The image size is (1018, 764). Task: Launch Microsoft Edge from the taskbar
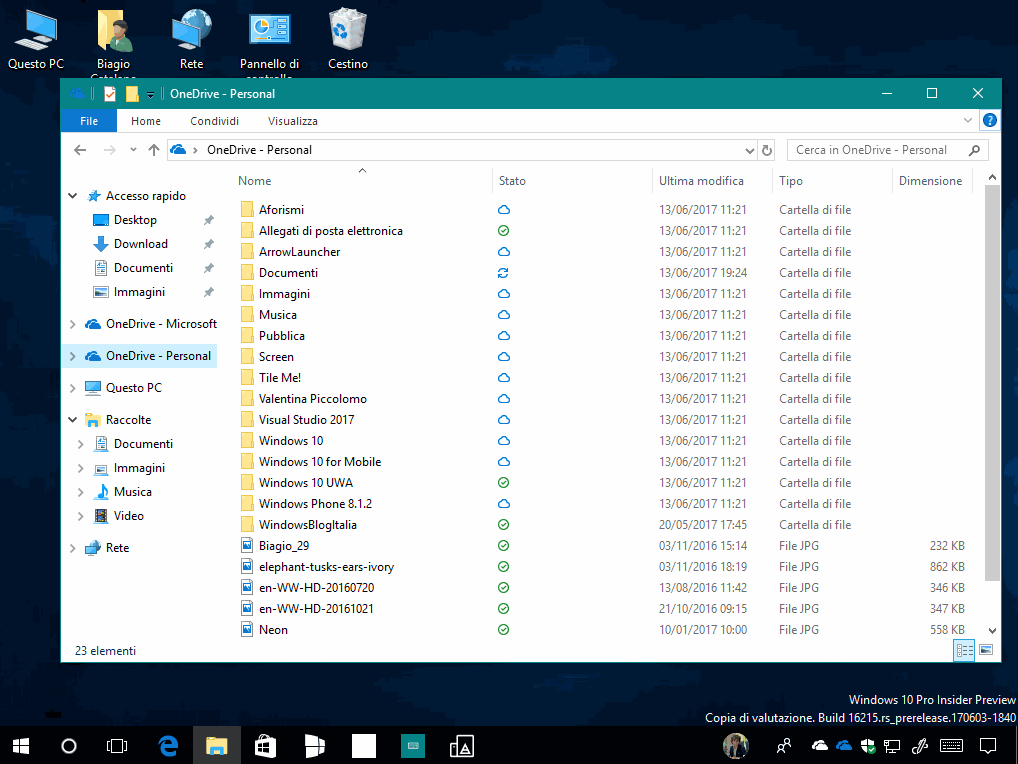(x=169, y=746)
